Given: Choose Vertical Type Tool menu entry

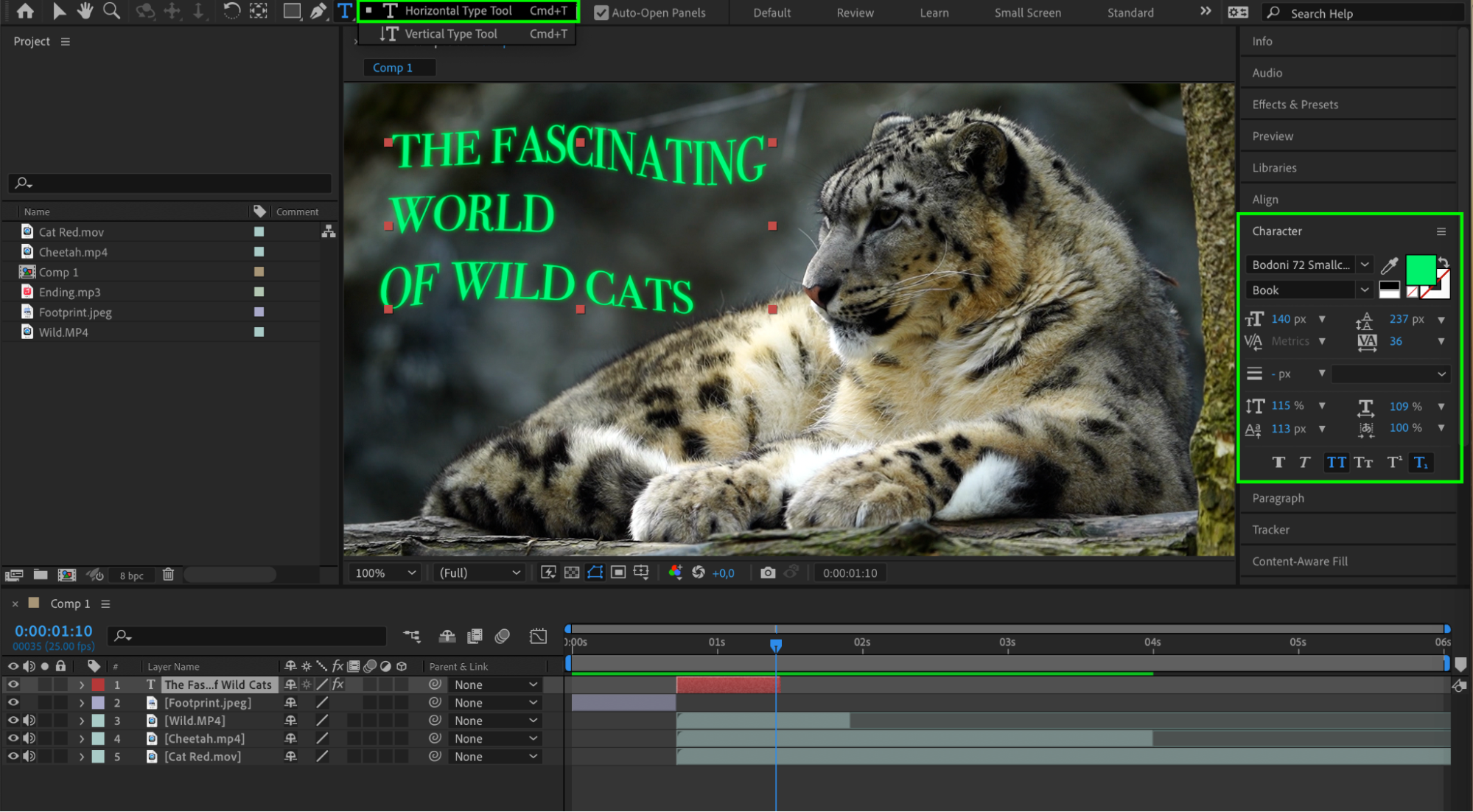Looking at the screenshot, I should 451,34.
